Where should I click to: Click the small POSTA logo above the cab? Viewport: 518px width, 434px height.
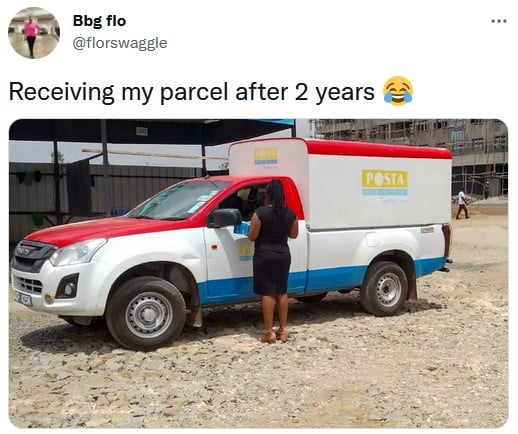point(266,155)
